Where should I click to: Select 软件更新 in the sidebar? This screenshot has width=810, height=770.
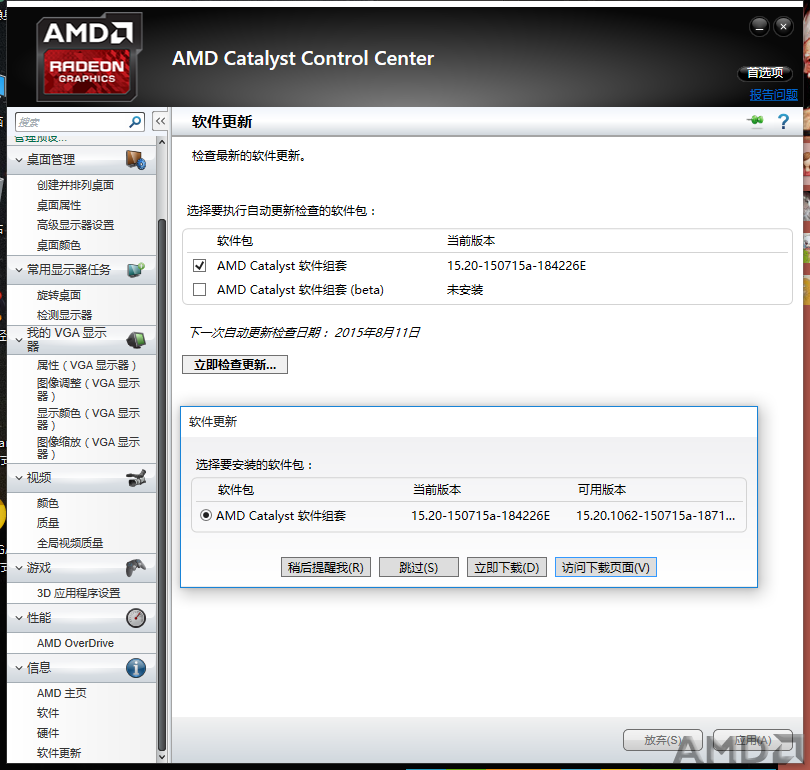coord(59,753)
